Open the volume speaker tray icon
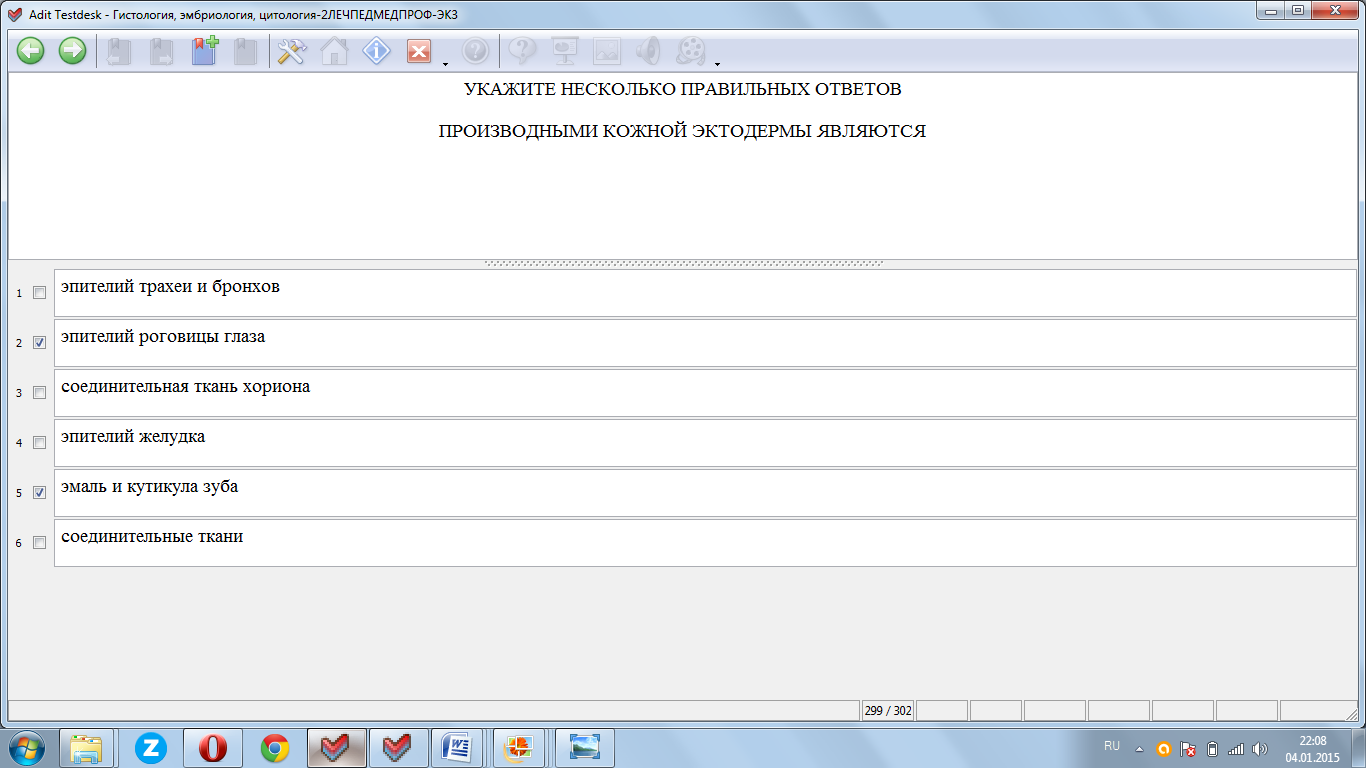Image resolution: width=1366 pixels, height=768 pixels. (x=1259, y=748)
